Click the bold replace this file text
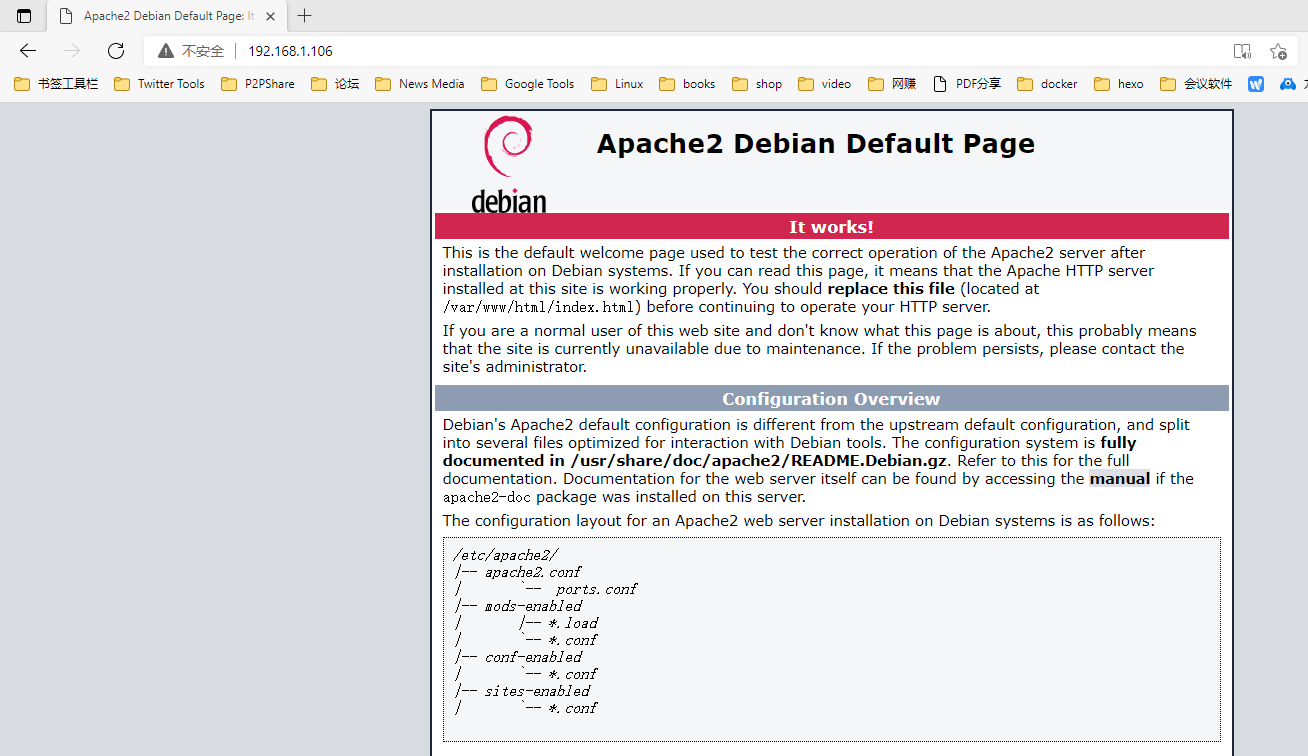Screen dimensions: 1308x756 point(891,288)
